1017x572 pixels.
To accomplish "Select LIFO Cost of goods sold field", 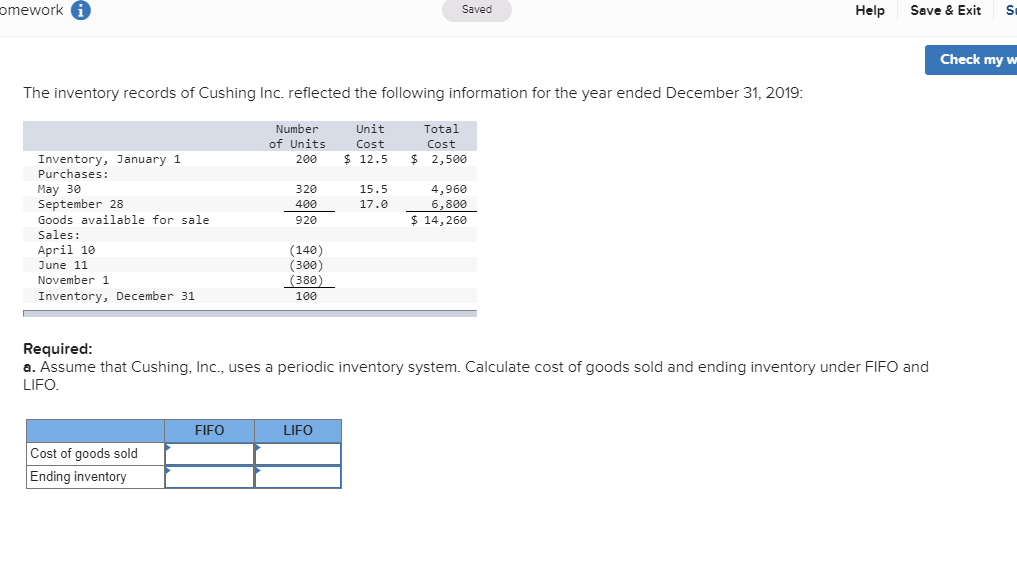I will [x=298, y=454].
